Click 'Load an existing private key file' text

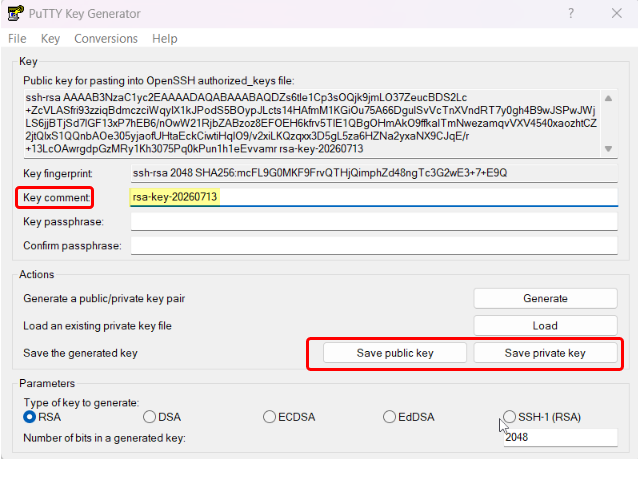(x=97, y=326)
